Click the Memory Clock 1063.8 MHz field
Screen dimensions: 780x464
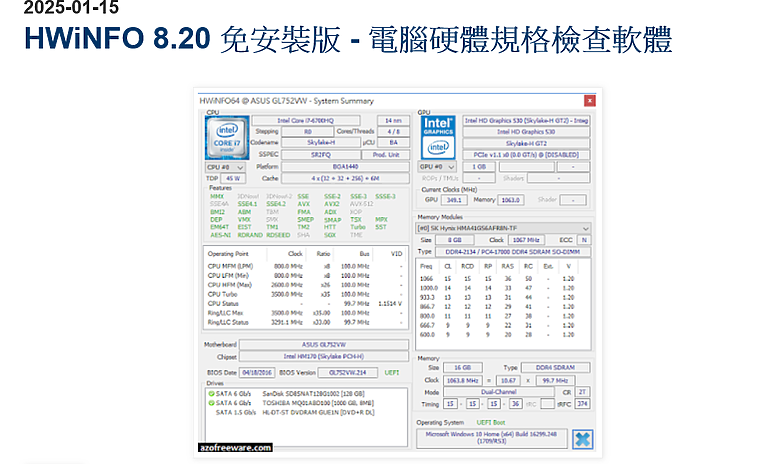pyautogui.click(x=463, y=380)
